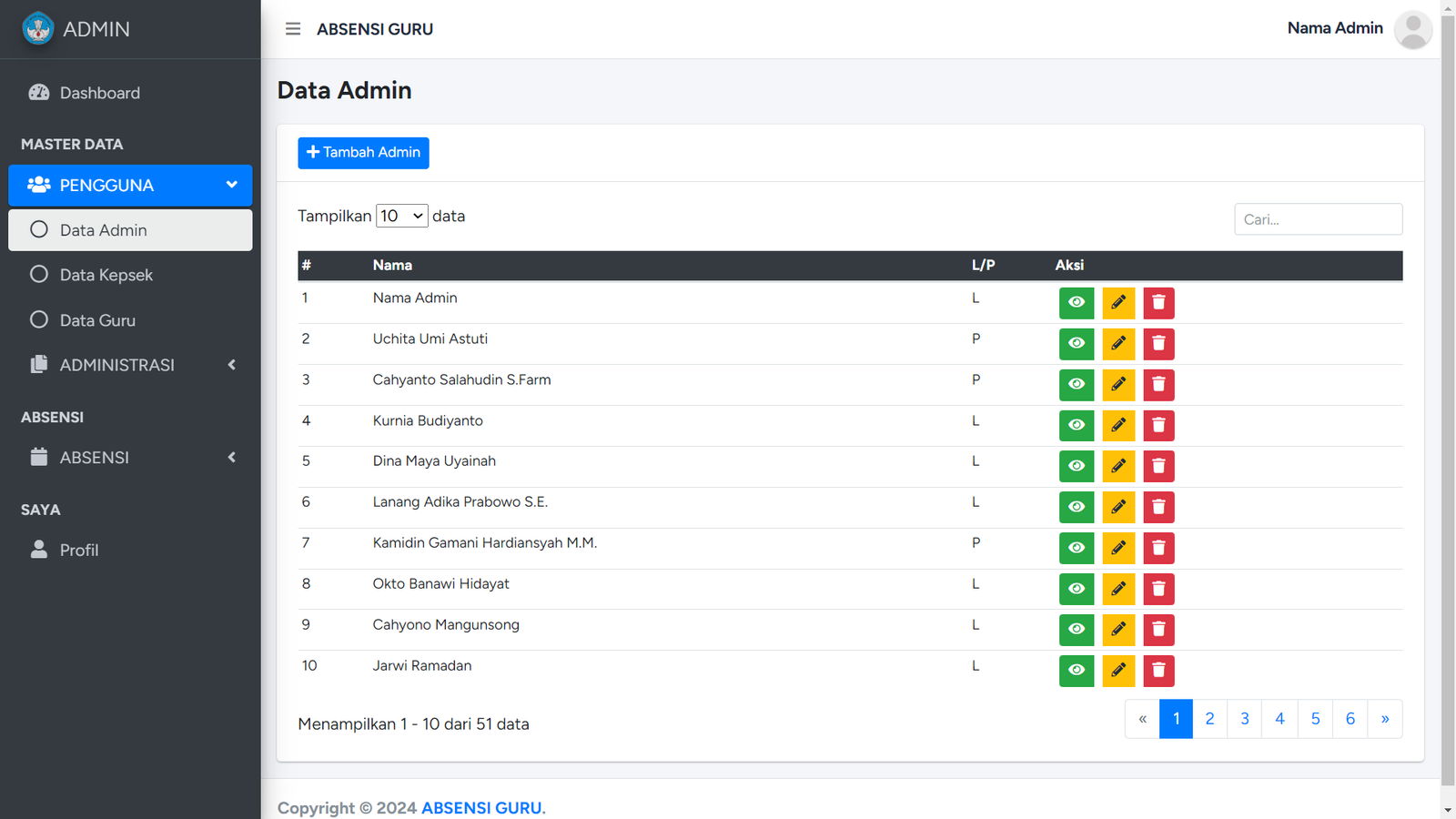Edit Dina Maya Uyainah with the pencil icon

tap(1117, 466)
